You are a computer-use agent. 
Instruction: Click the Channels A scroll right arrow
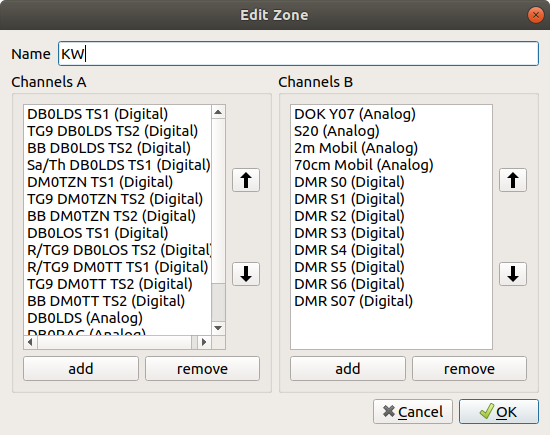[204, 342]
